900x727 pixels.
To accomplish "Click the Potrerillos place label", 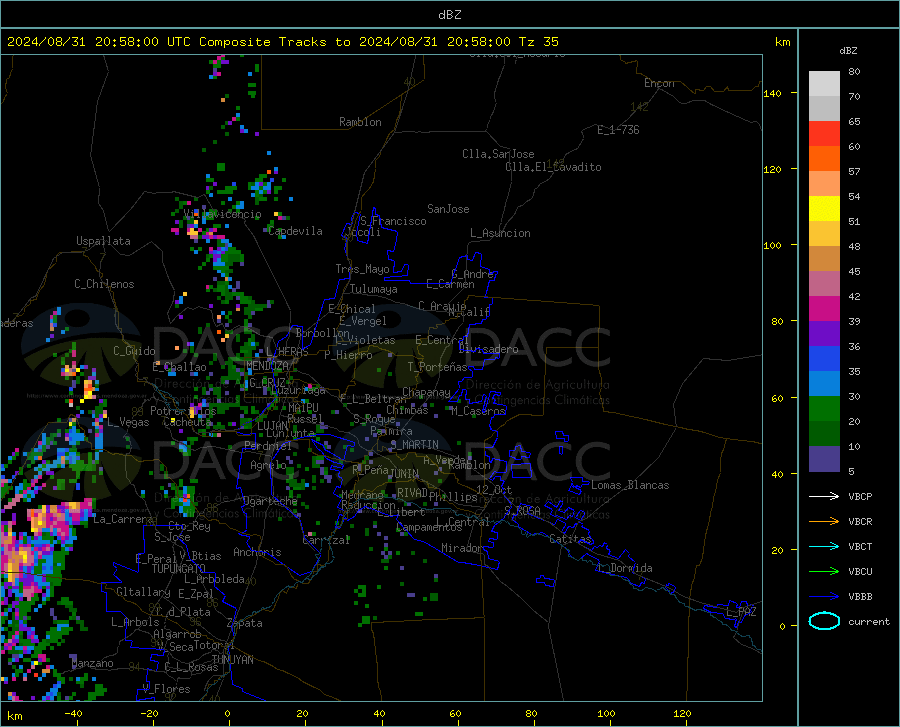I will tap(183, 411).
